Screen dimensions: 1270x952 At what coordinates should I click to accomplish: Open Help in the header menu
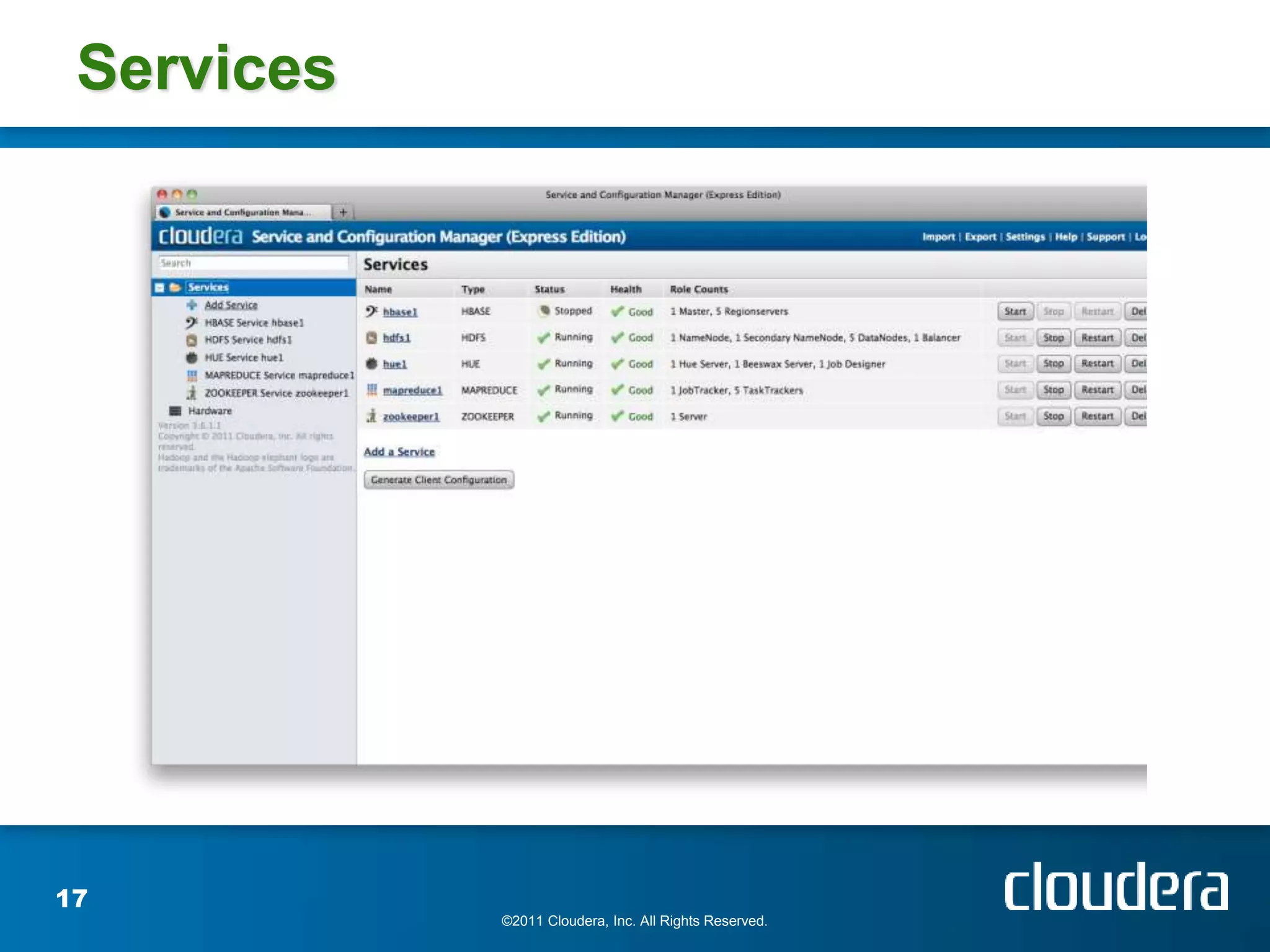(1066, 237)
